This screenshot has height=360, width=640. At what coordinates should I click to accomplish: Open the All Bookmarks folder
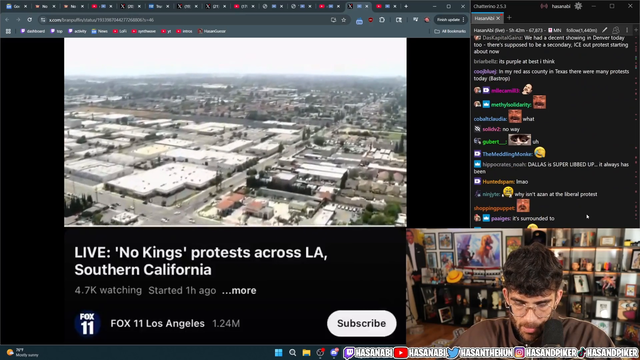pos(450,31)
